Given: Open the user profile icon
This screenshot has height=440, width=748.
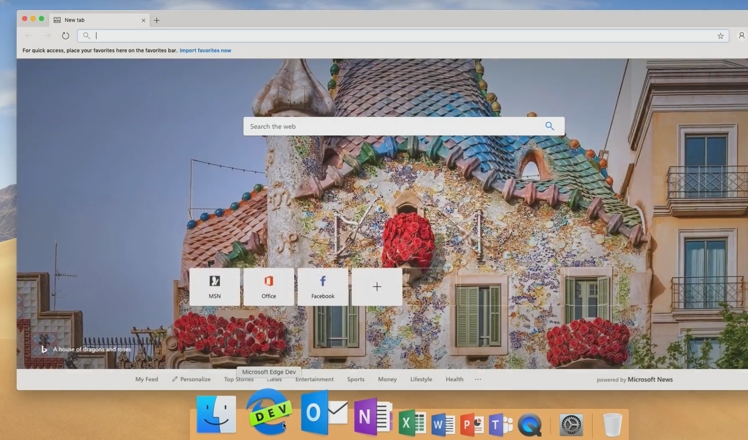Looking at the screenshot, I should (x=741, y=36).
